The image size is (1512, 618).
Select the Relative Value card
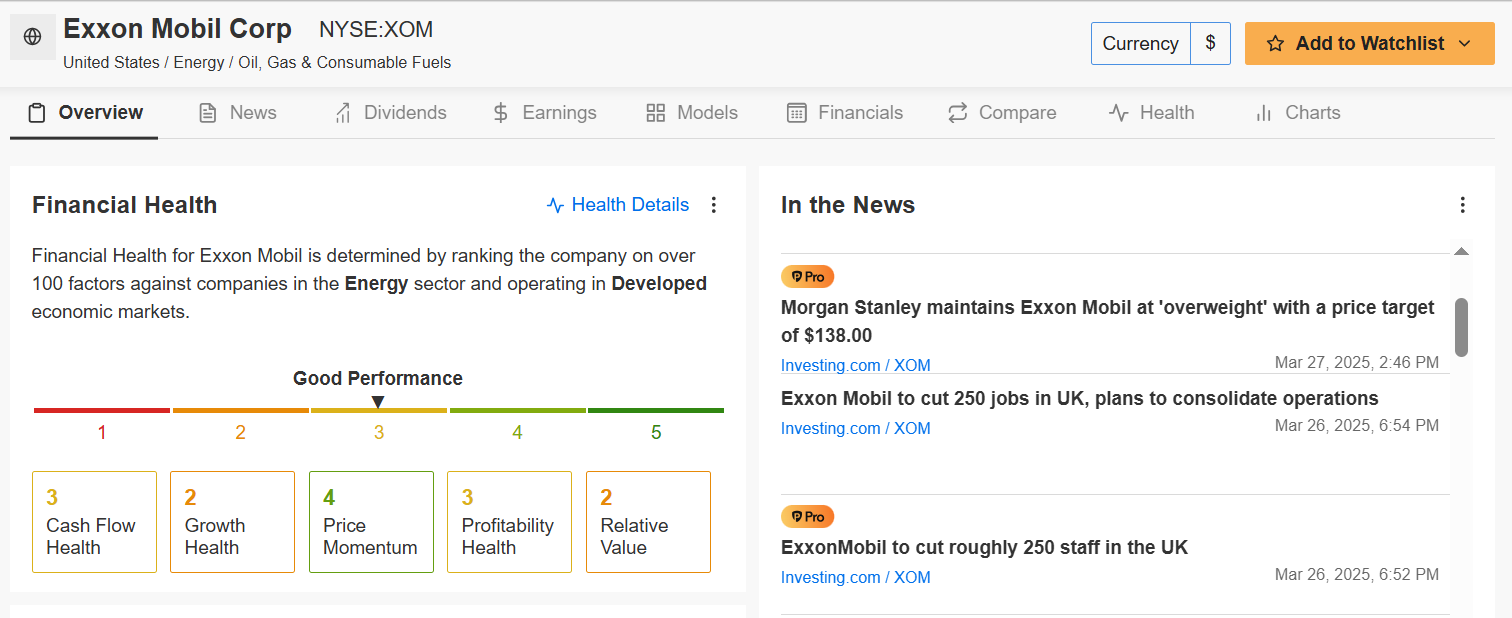click(648, 522)
